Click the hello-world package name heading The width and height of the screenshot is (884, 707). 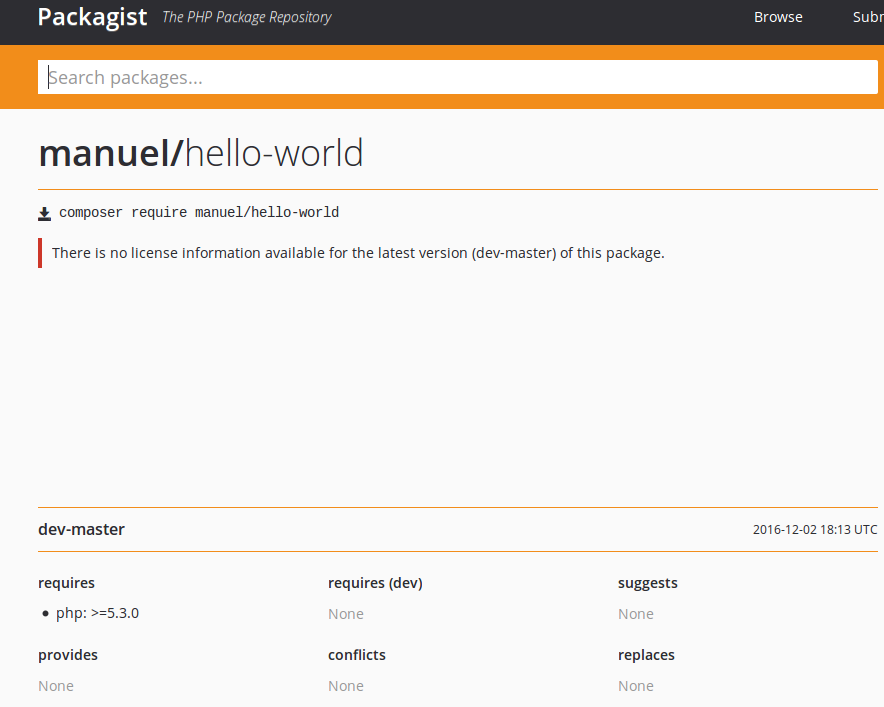pyautogui.click(x=274, y=153)
